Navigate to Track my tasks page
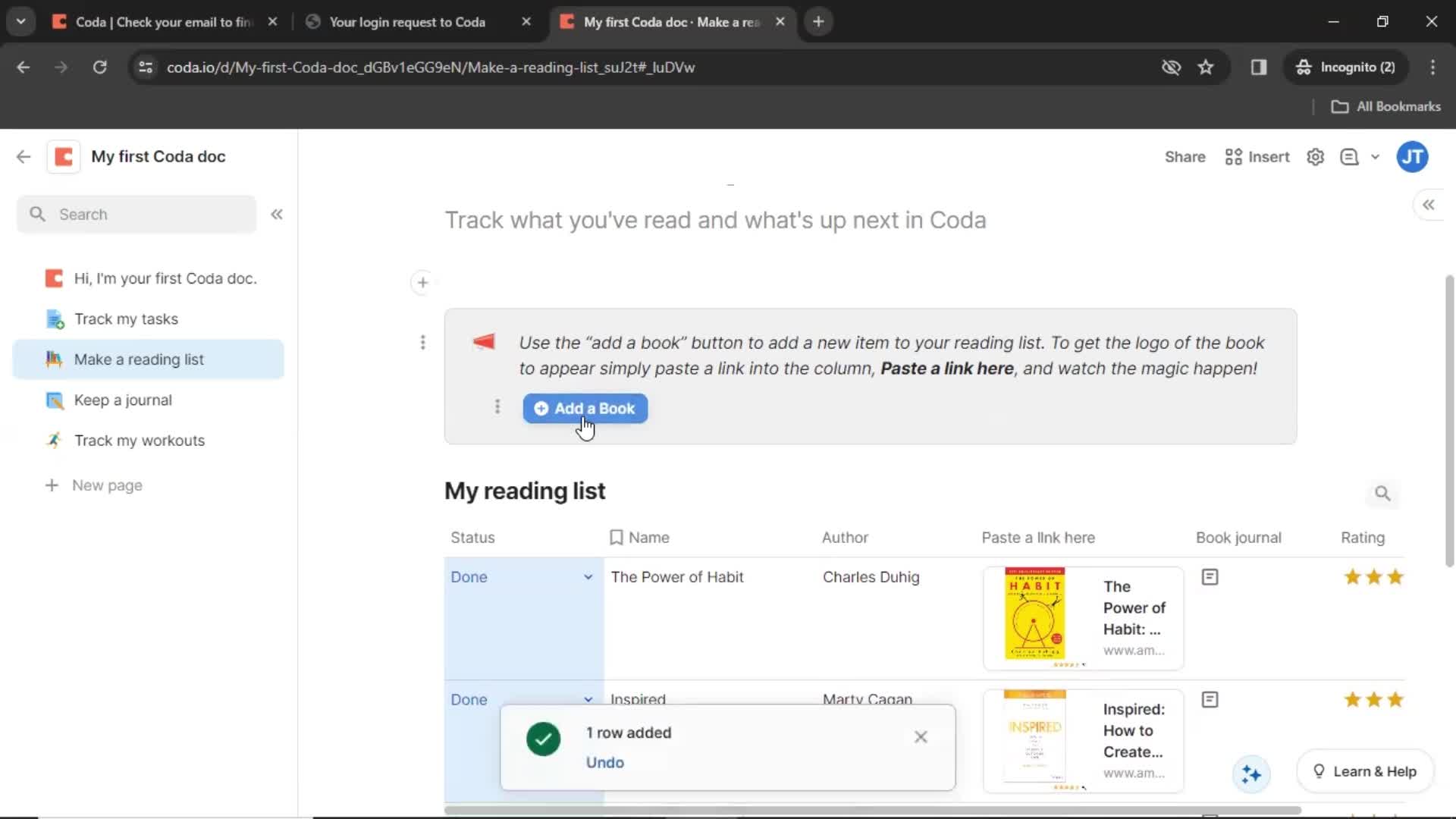The image size is (1456, 819). point(126,318)
